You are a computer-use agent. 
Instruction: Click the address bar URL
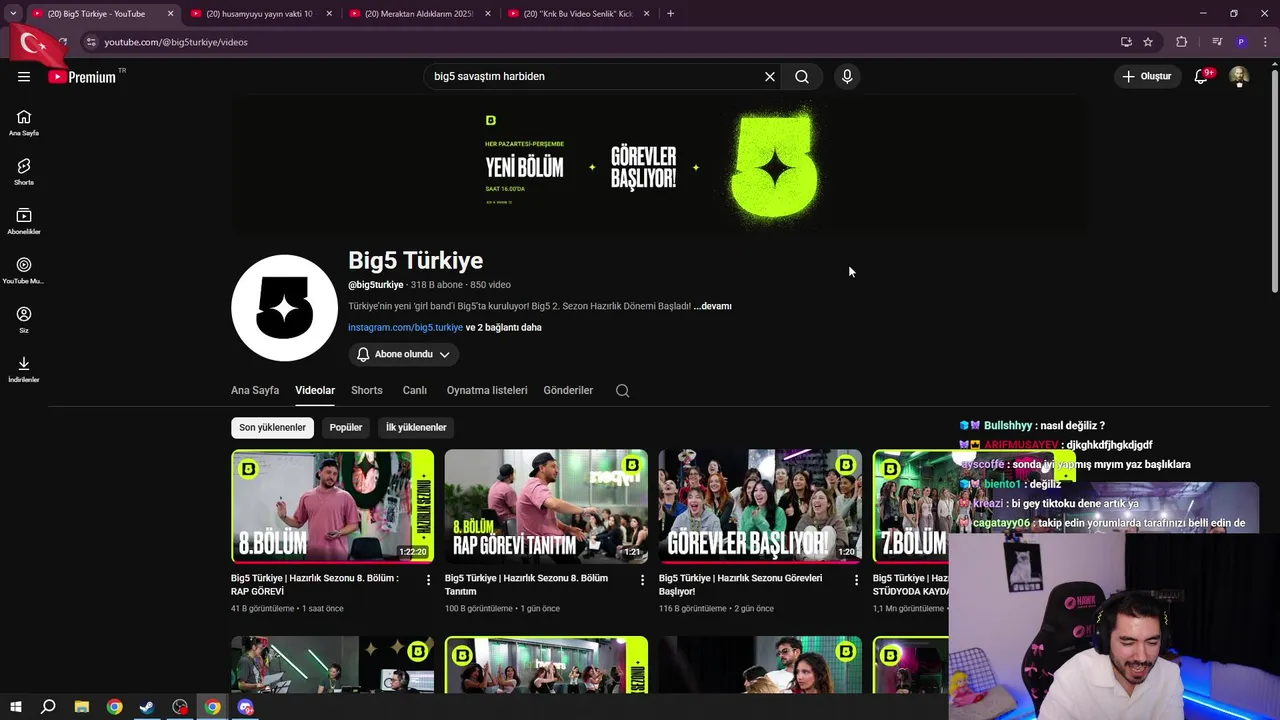coord(176,42)
